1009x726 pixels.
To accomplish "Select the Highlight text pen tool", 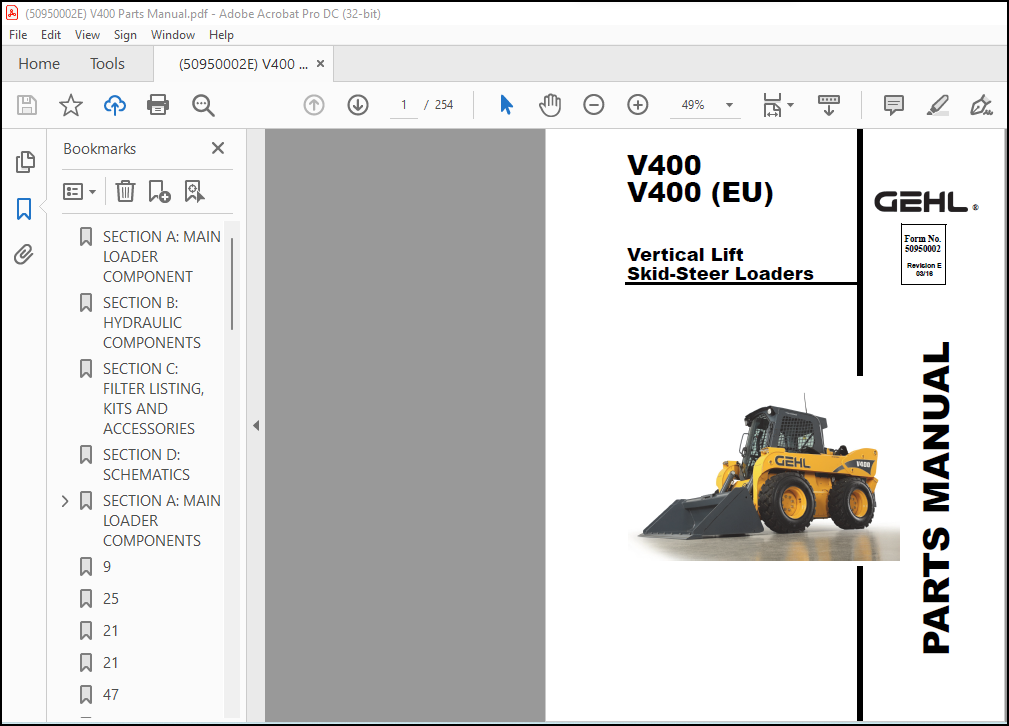I will (x=938, y=105).
